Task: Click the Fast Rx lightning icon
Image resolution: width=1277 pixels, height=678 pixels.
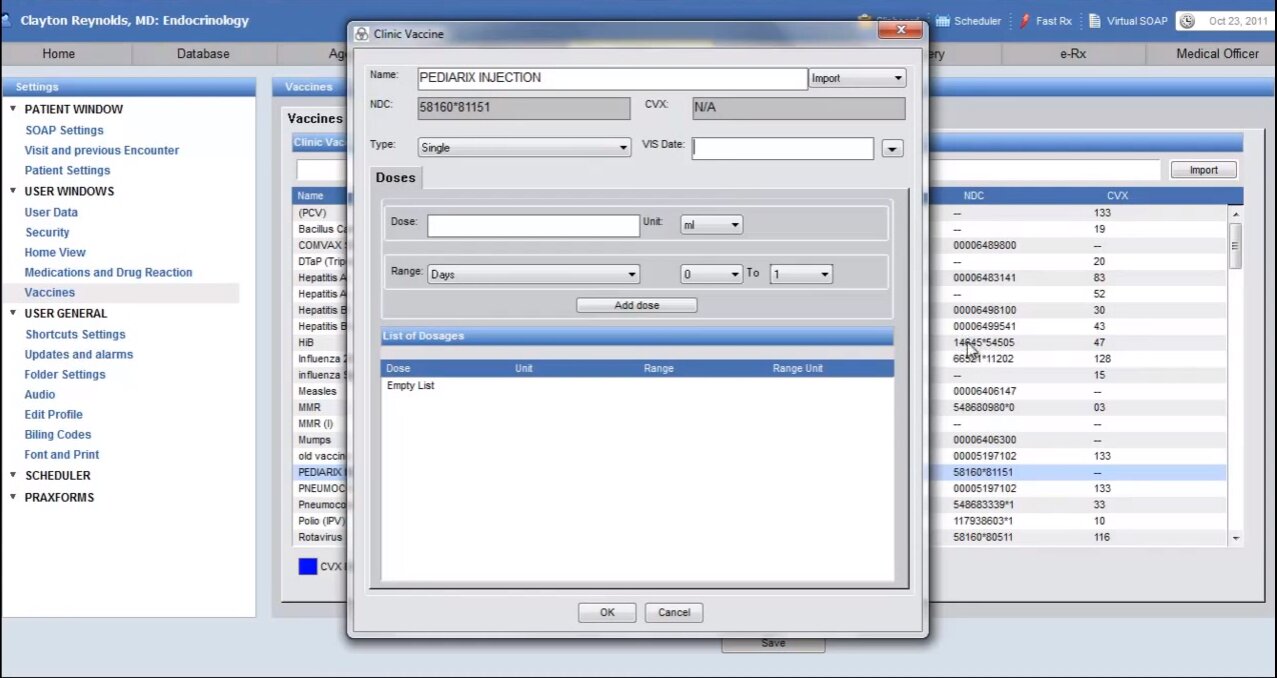Action: (x=1024, y=21)
